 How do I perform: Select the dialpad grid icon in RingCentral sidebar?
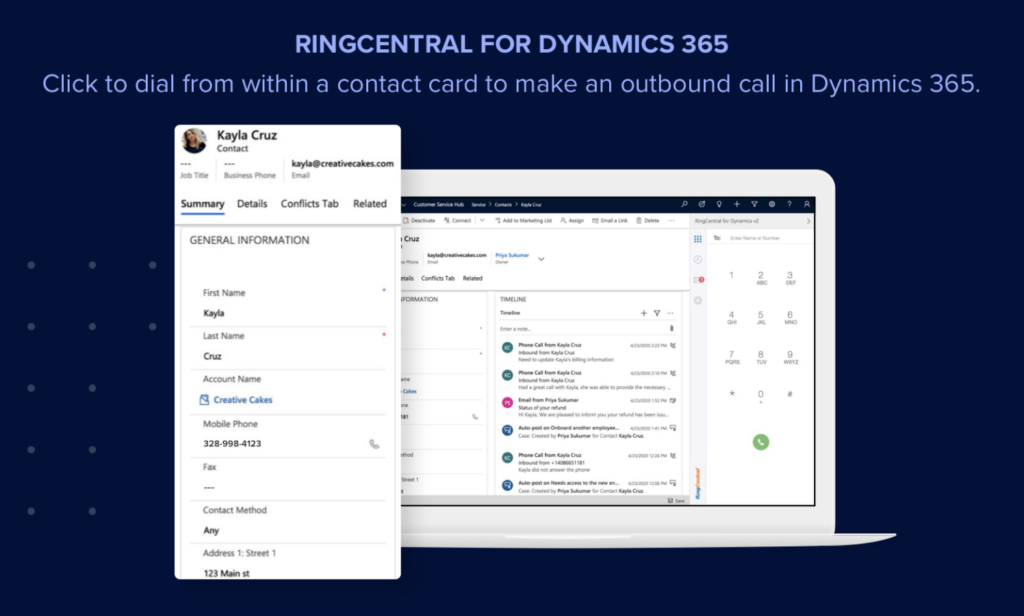pos(697,239)
